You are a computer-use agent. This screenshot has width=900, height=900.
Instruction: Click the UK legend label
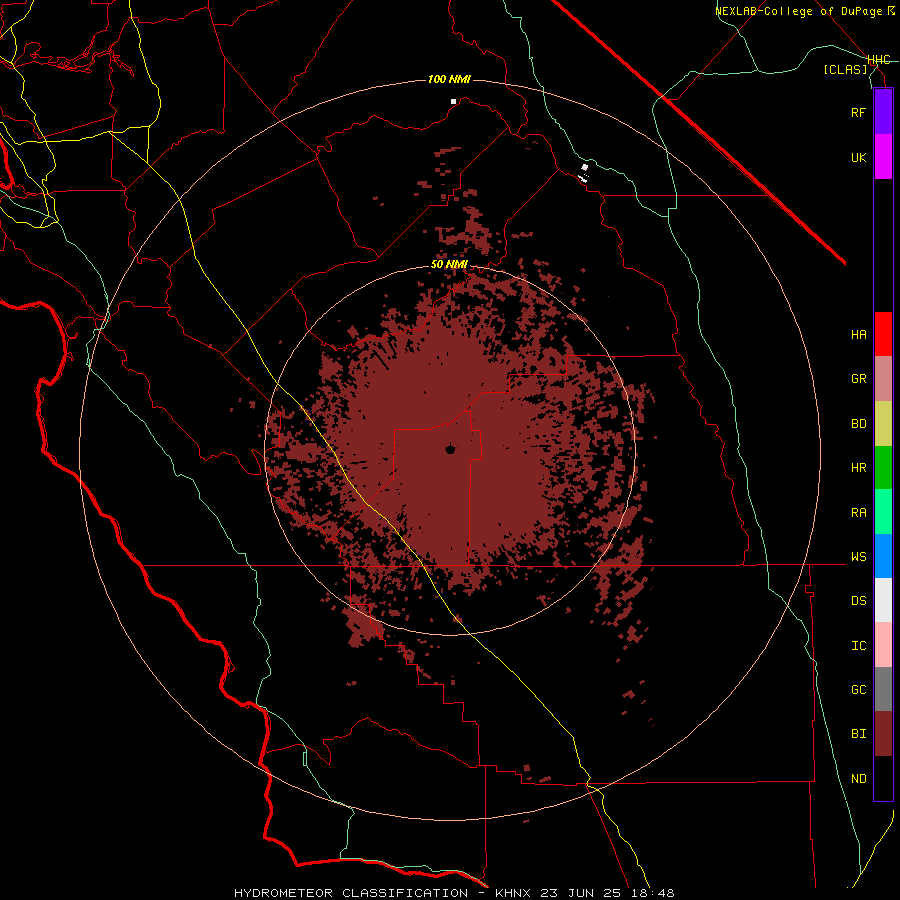tap(858, 157)
